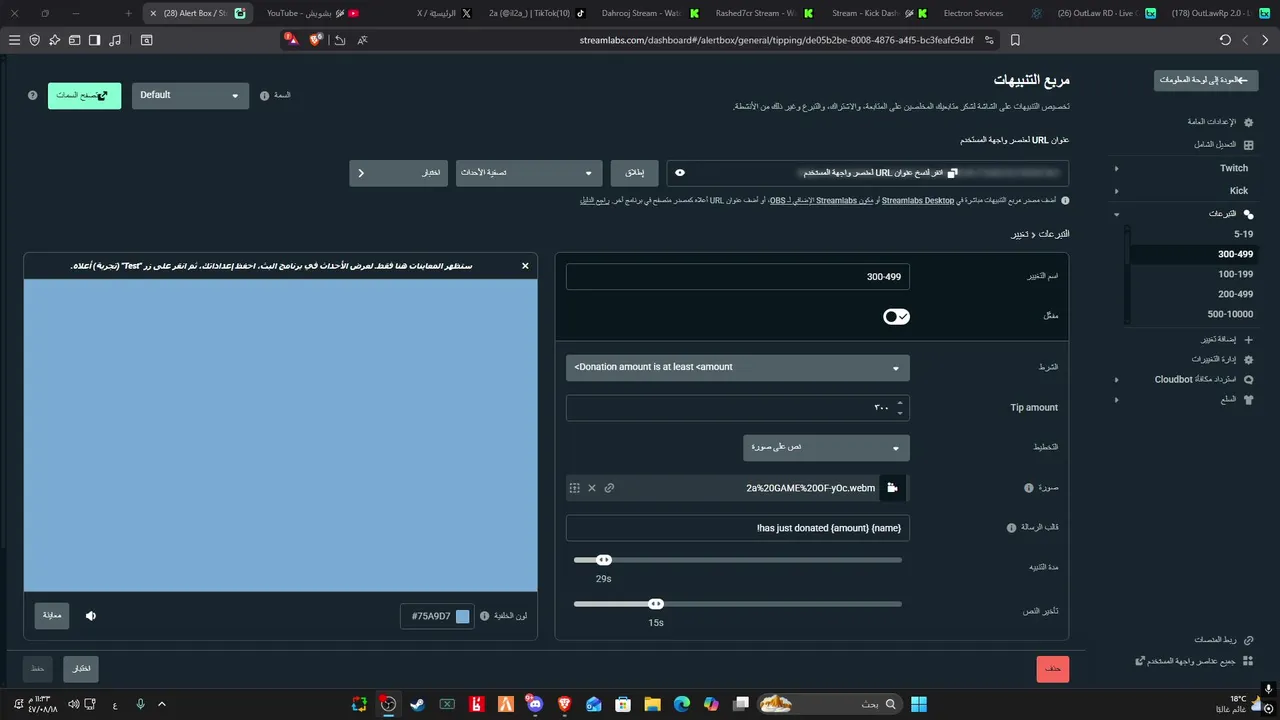Click the grid icon beside the webm file
This screenshot has width=1280, height=720.
click(575, 488)
